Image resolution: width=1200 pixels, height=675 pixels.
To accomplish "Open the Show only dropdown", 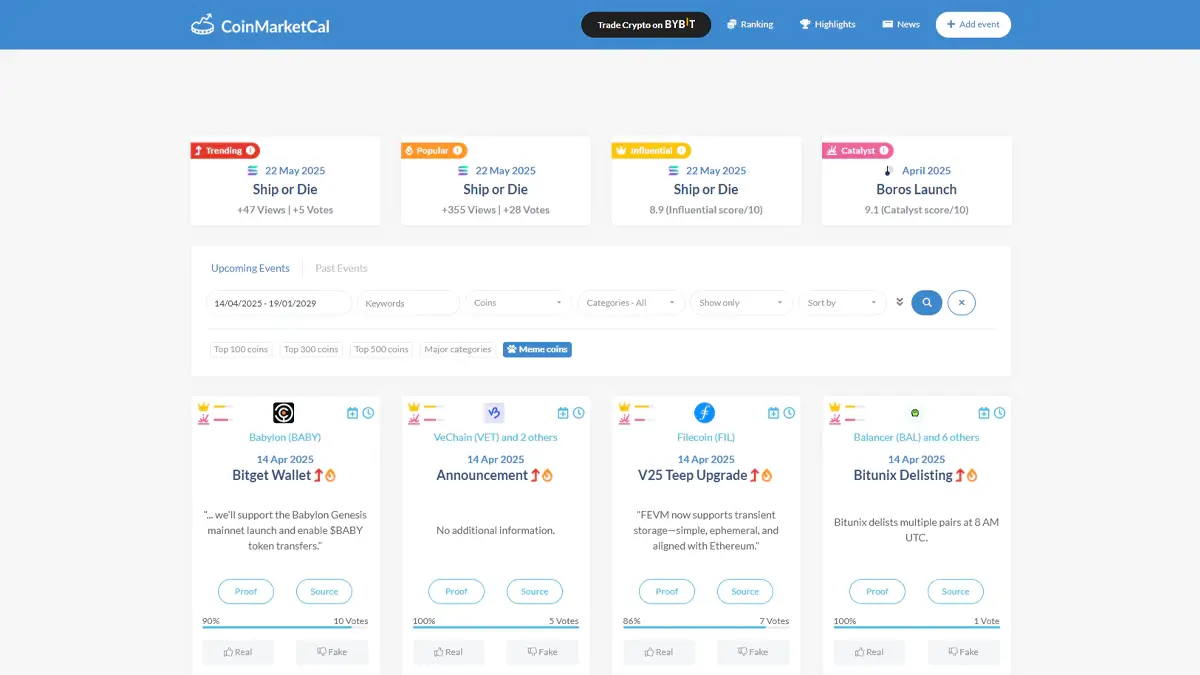I will (742, 303).
